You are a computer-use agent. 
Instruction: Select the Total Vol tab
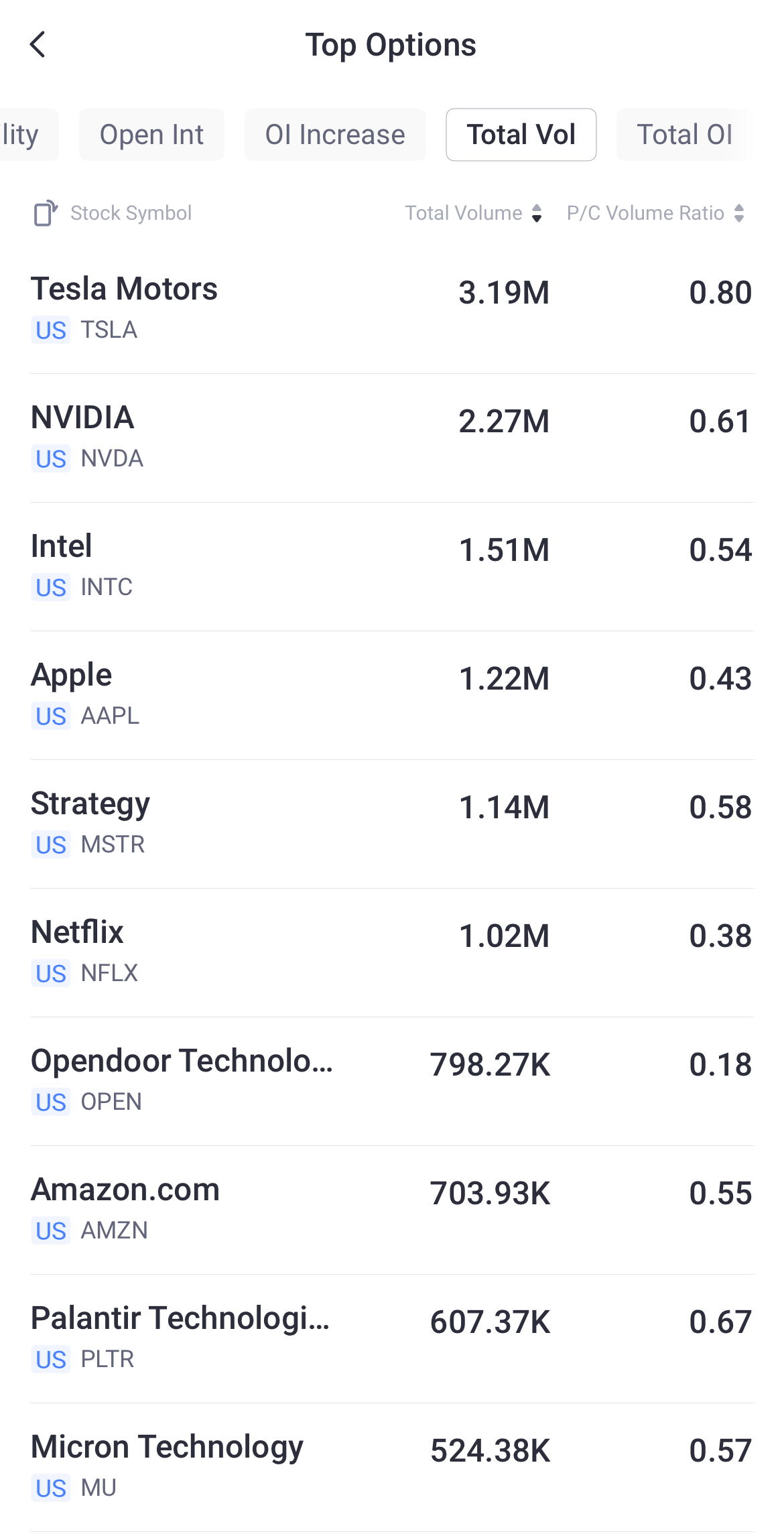[521, 135]
